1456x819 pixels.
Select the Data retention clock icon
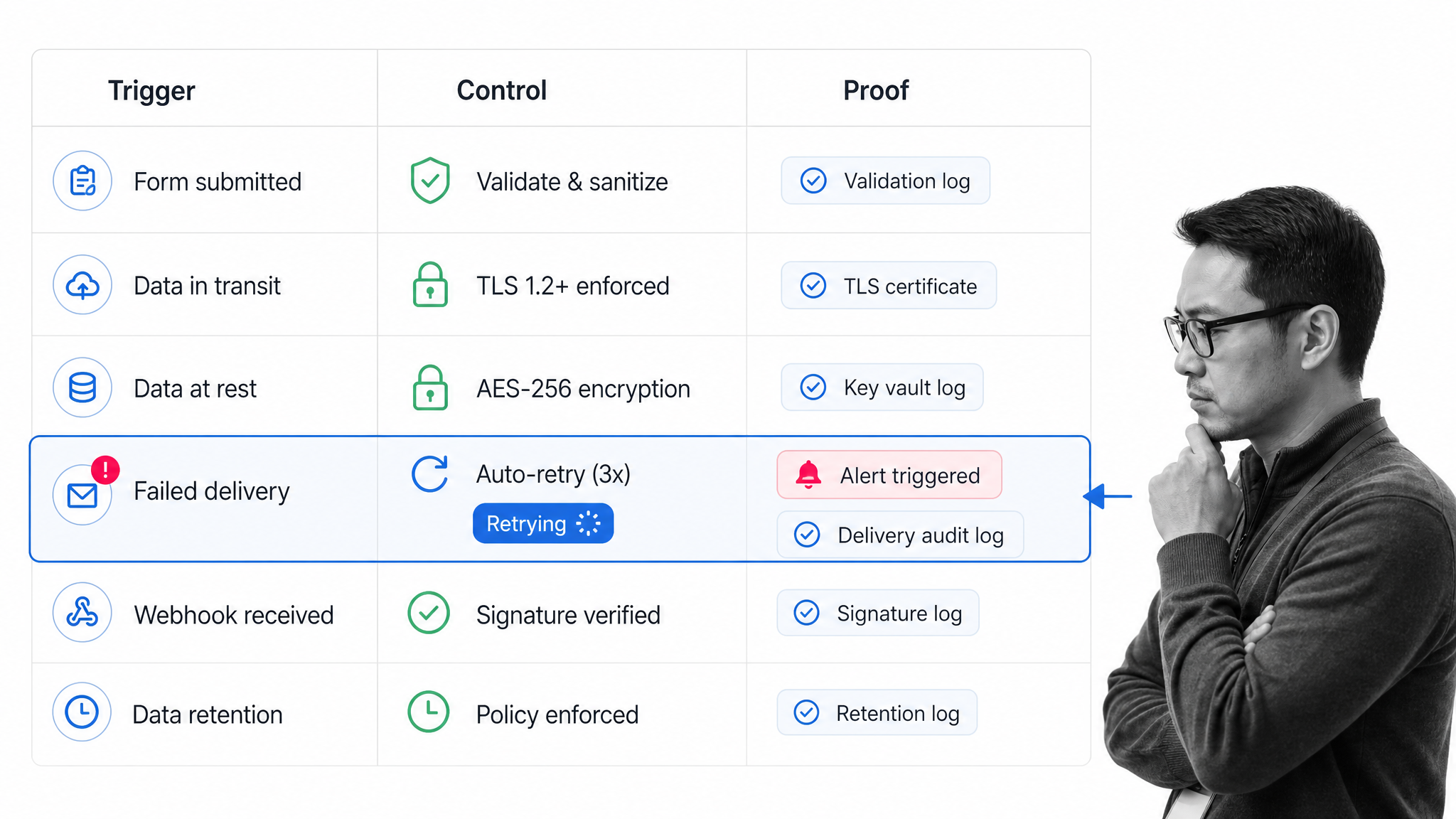point(82,712)
